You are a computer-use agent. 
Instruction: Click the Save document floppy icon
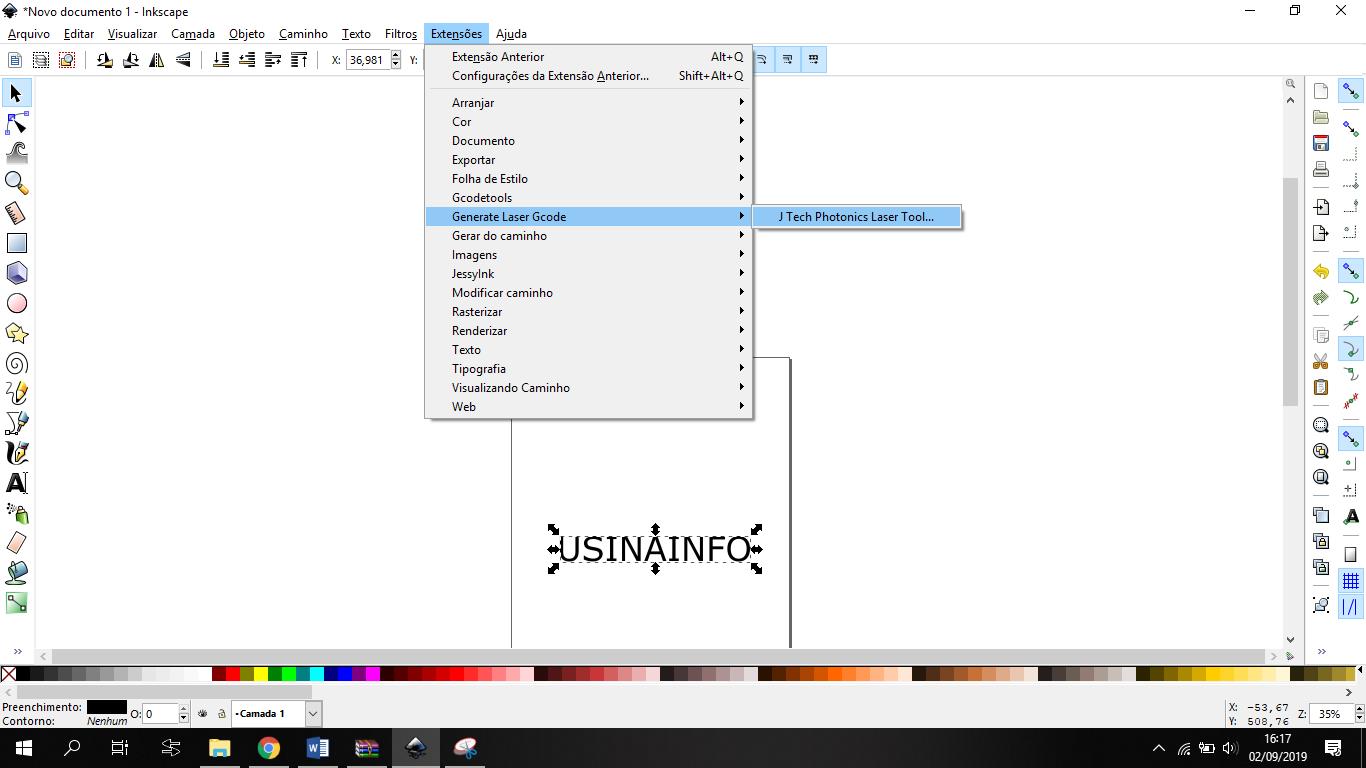pyautogui.click(x=1321, y=143)
